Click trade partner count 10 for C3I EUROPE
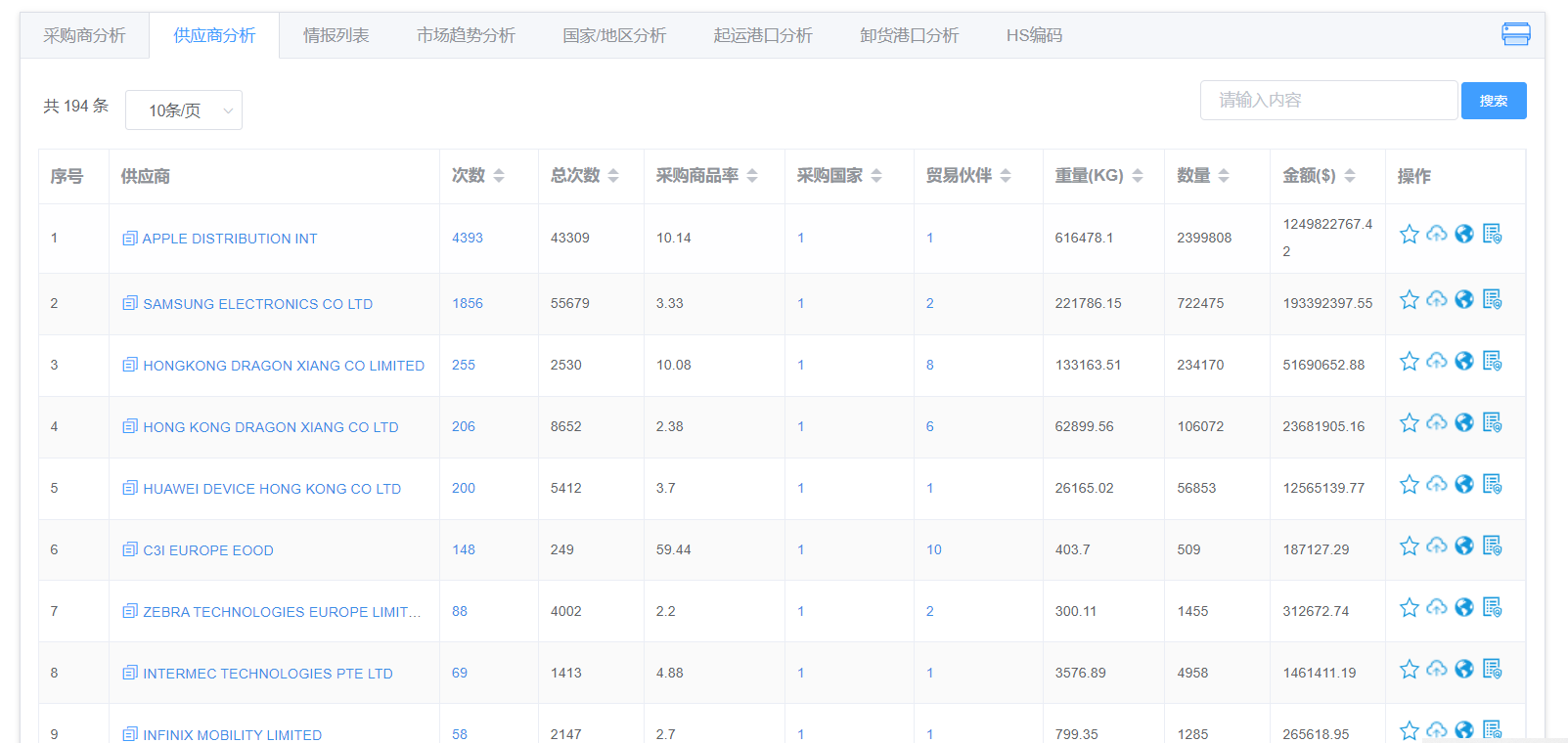The width and height of the screenshot is (1568, 743). tap(934, 549)
